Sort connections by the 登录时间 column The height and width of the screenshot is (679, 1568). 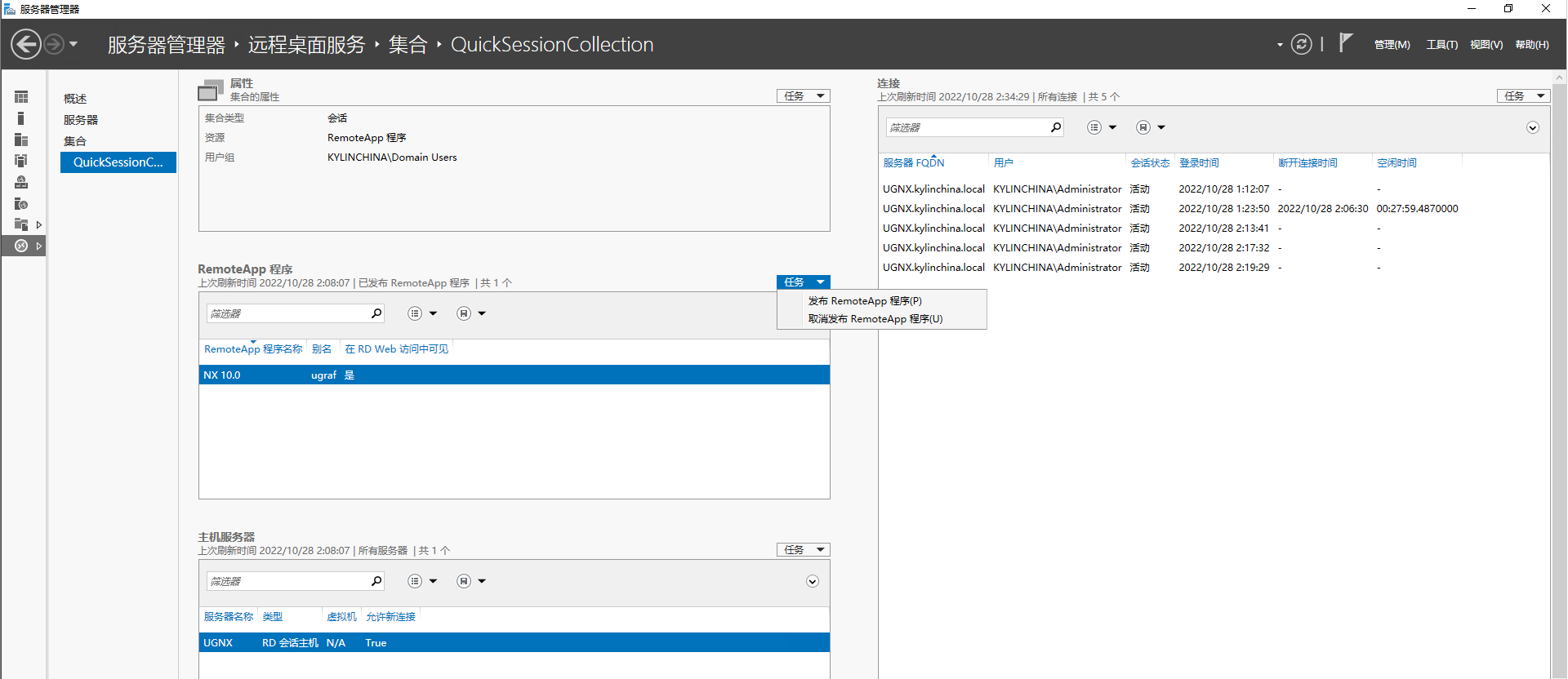1199,163
